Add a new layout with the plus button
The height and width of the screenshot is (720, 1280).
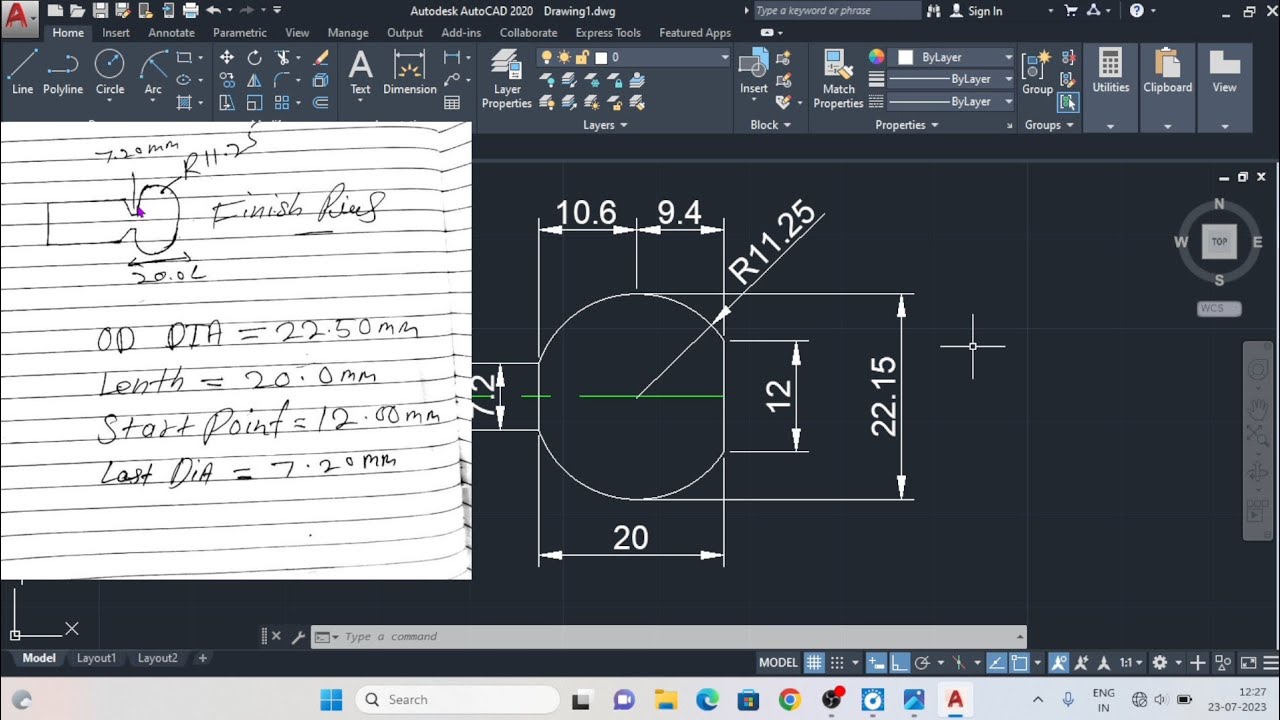[203, 658]
